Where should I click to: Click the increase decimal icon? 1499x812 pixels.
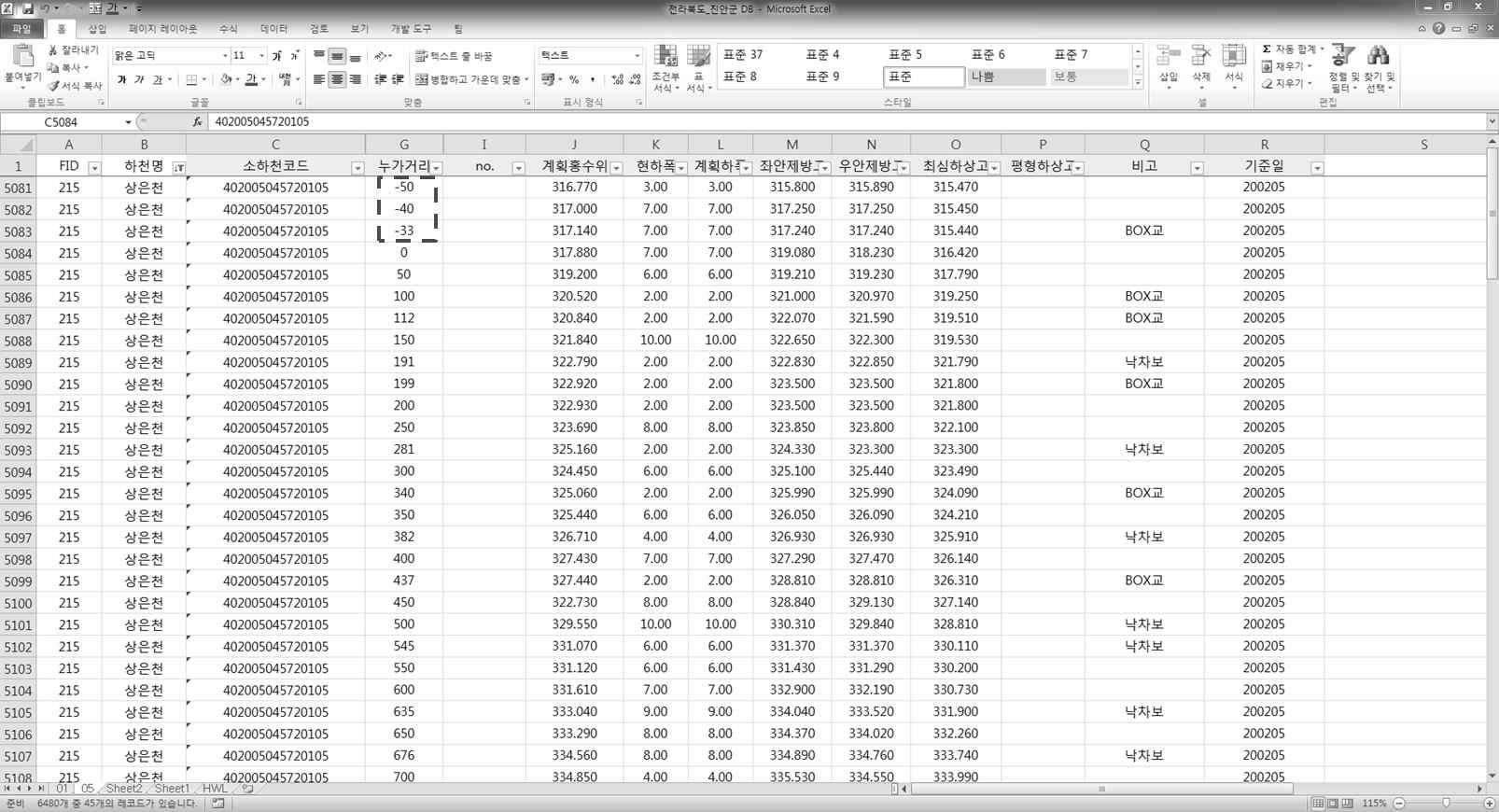pyautogui.click(x=617, y=79)
